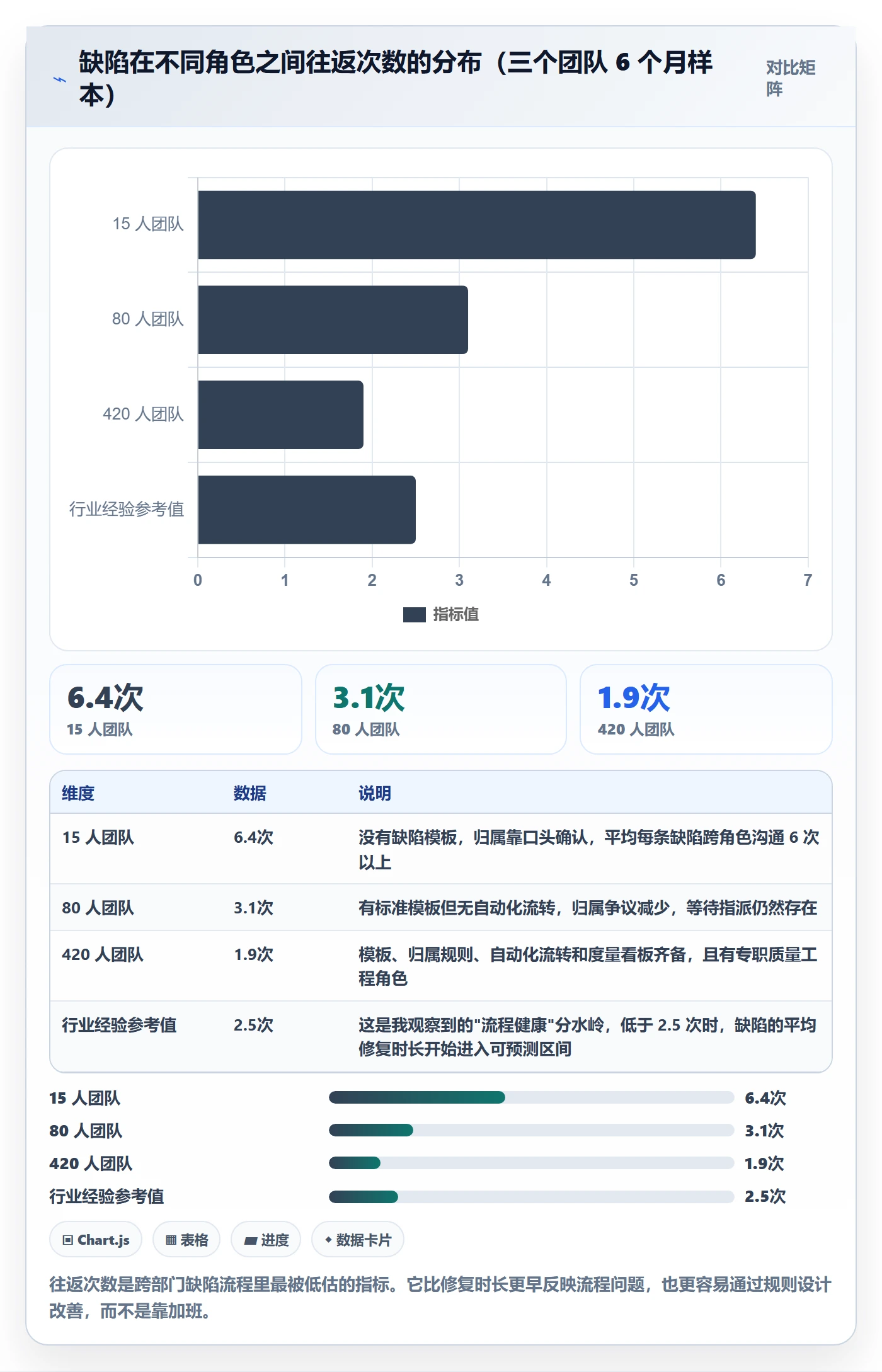Select the 420 人团队 chart bar
This screenshot has height=1372, width=882.
click(280, 414)
